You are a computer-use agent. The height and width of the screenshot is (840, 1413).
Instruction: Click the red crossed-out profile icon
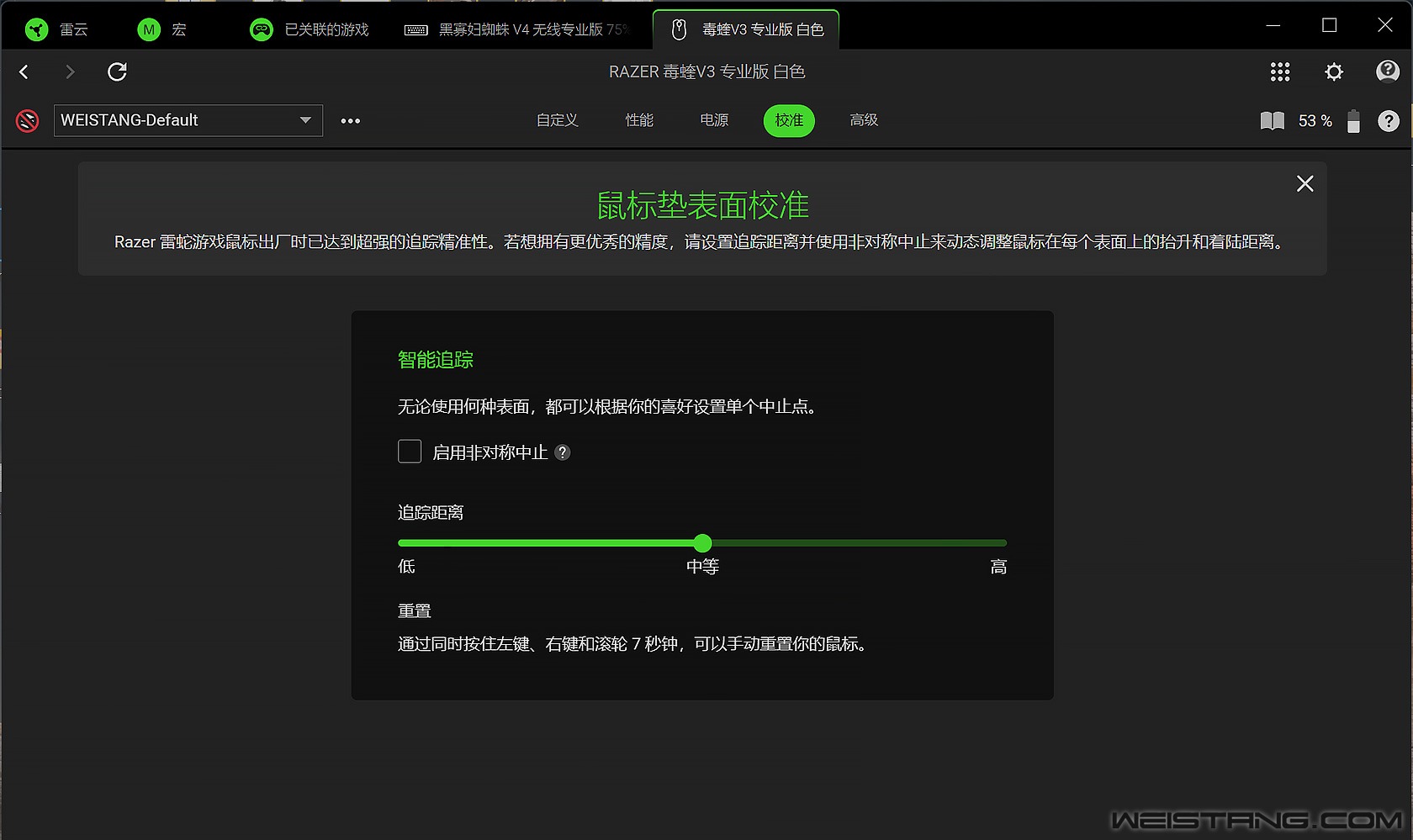click(x=28, y=121)
